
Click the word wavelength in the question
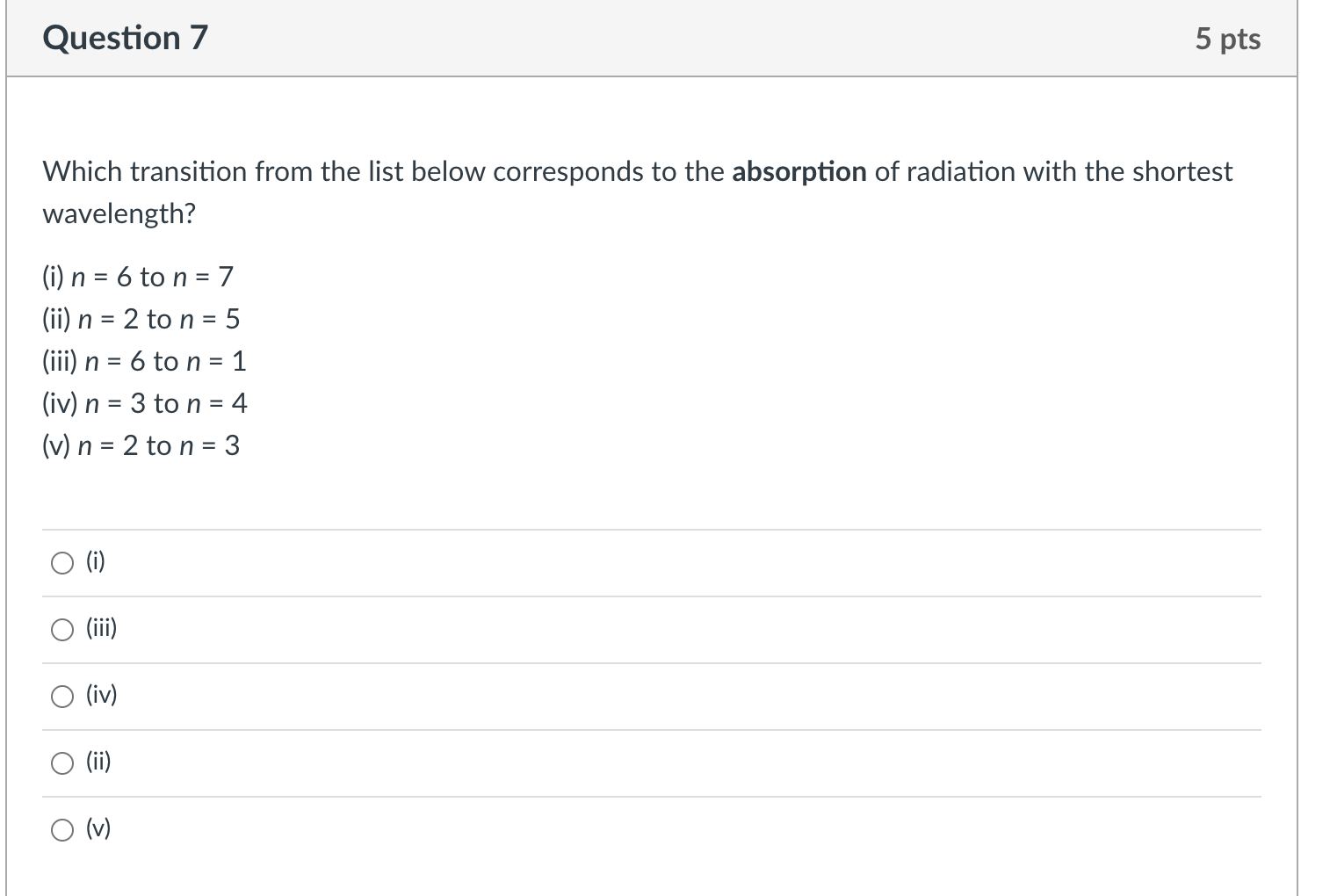tap(118, 213)
